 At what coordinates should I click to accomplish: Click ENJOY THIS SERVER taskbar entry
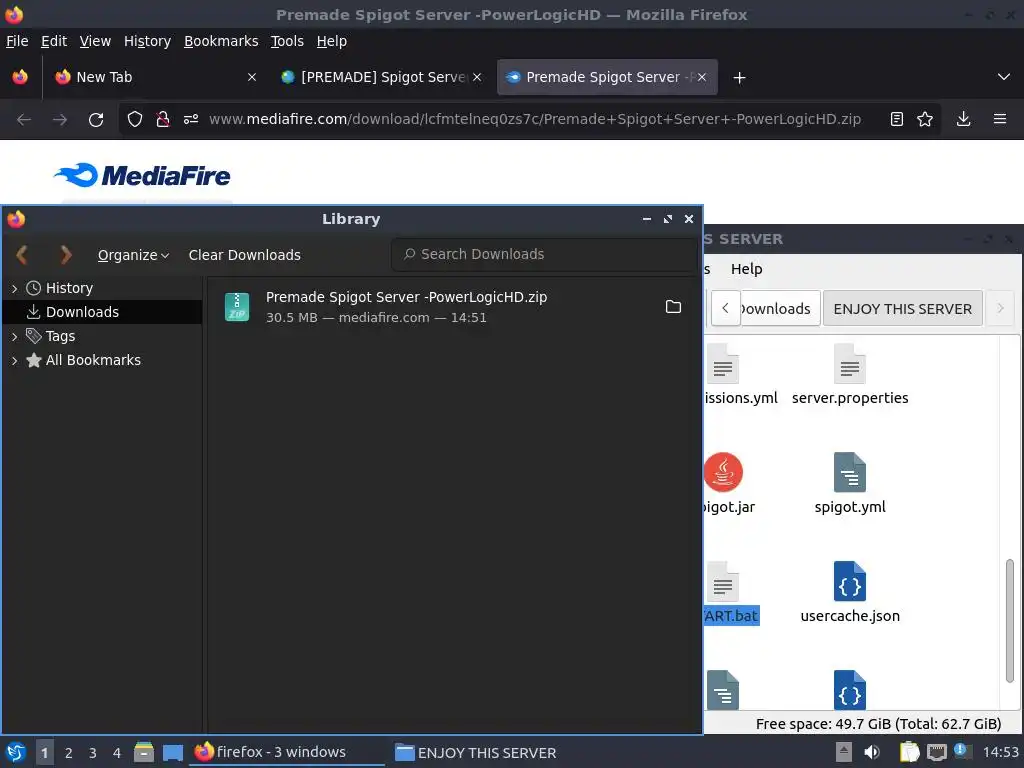tap(477, 752)
